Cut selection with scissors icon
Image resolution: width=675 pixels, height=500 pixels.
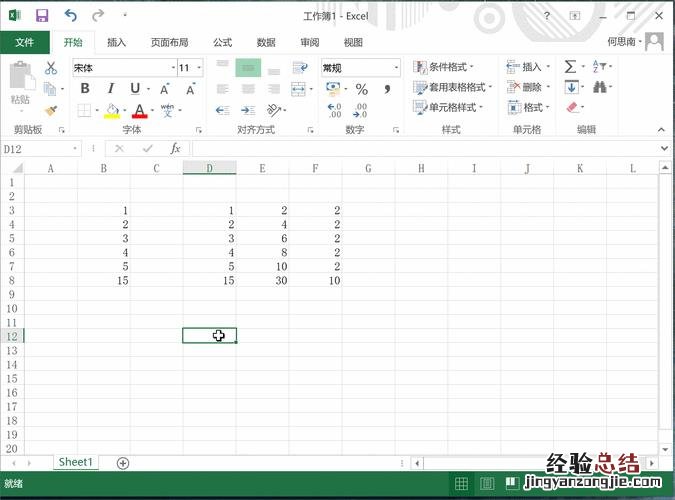coord(51,68)
